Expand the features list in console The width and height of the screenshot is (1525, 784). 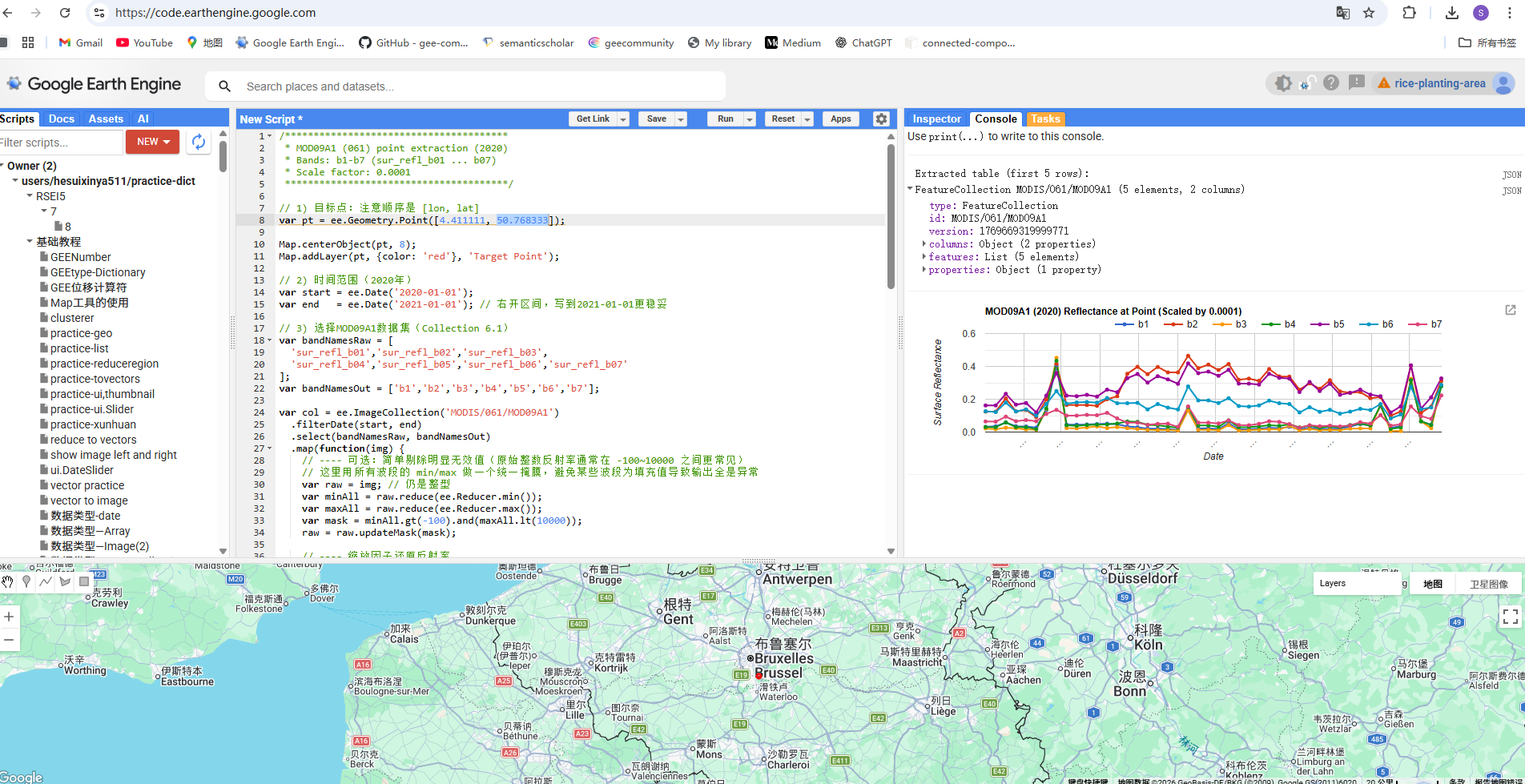point(924,257)
